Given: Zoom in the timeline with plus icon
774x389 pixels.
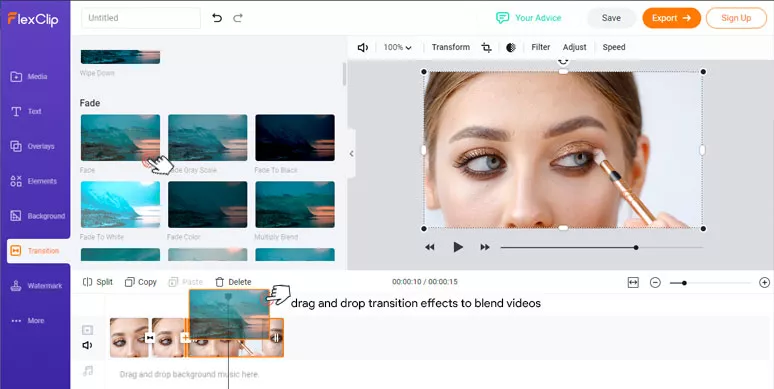Looking at the screenshot, I should coord(764,282).
